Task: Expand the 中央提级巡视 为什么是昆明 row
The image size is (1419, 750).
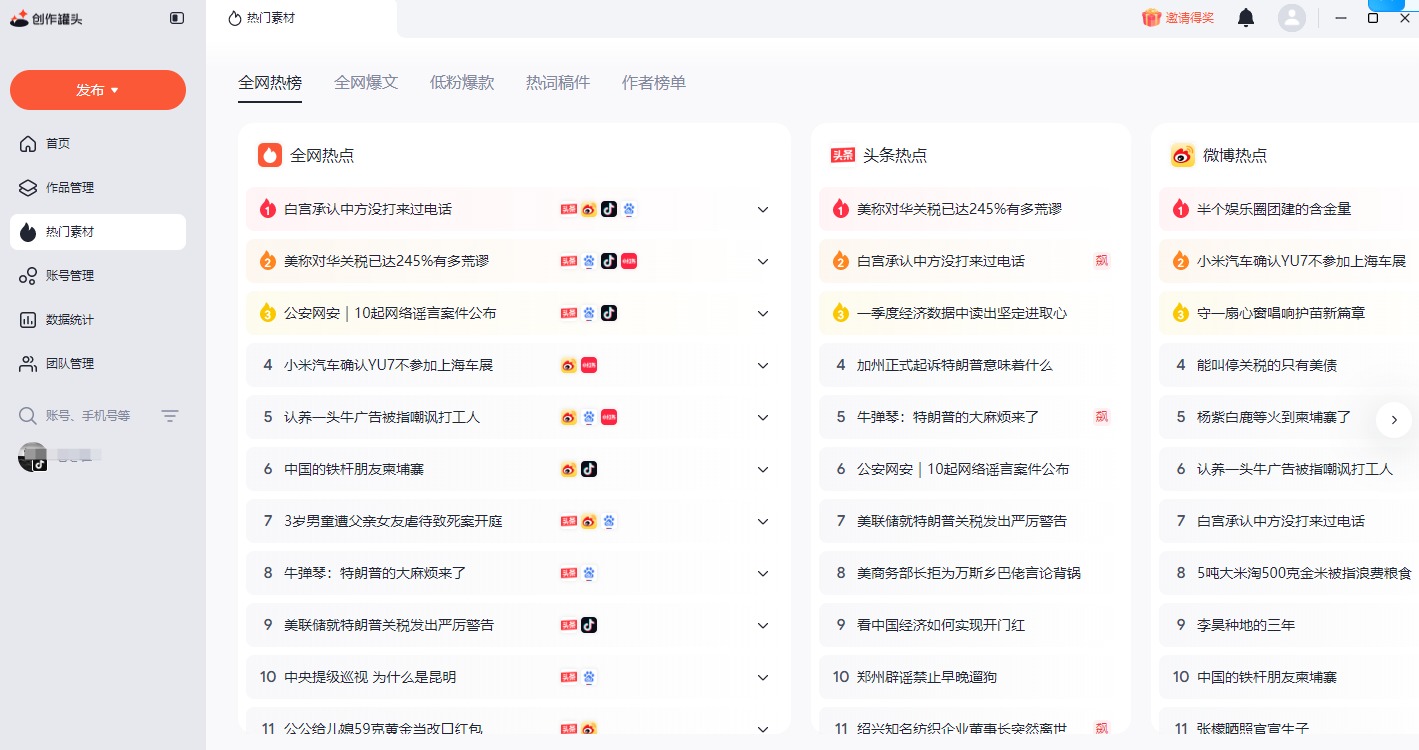Action: [763, 678]
